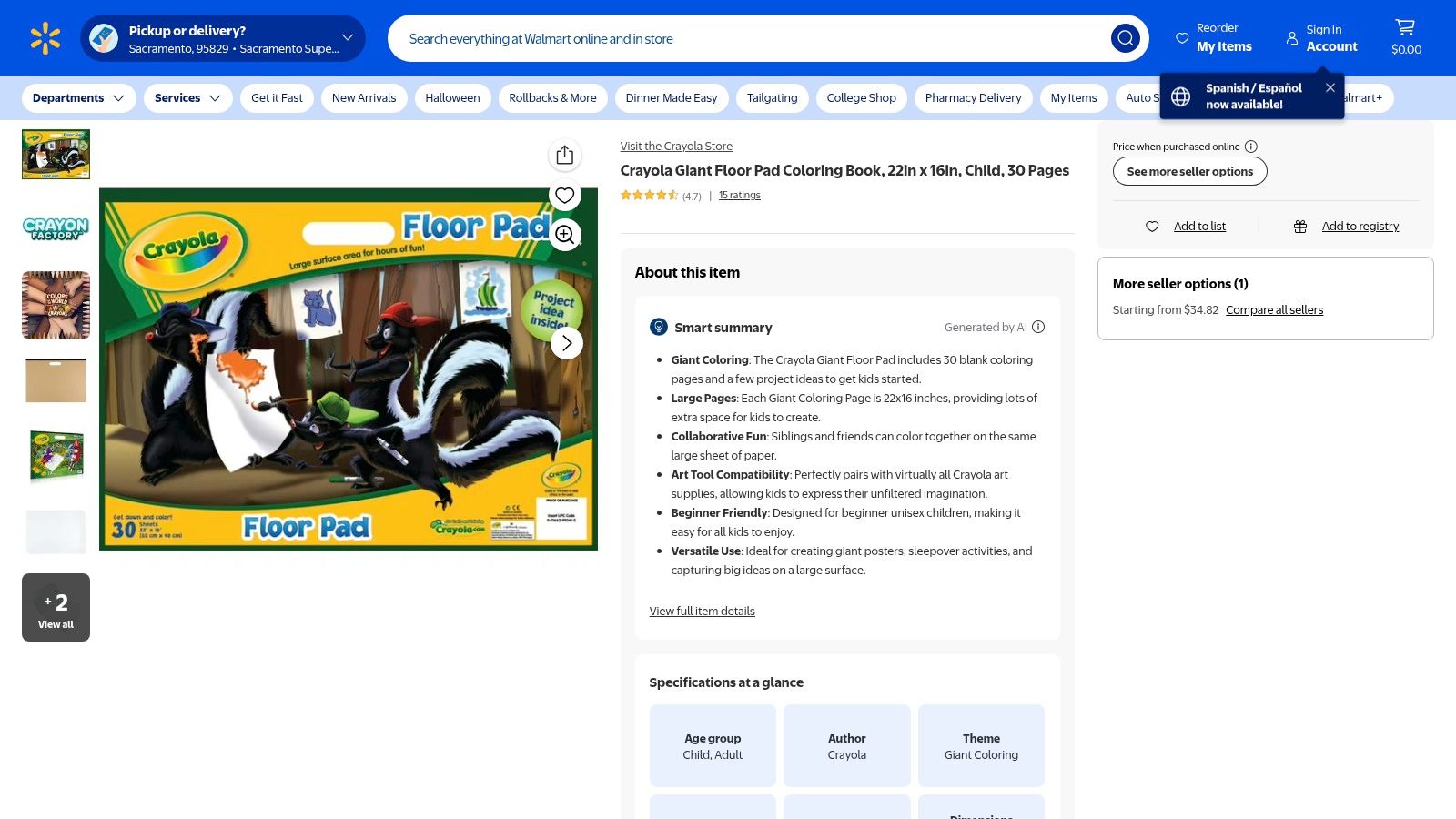Click More seller options (1) heading

click(x=1180, y=284)
